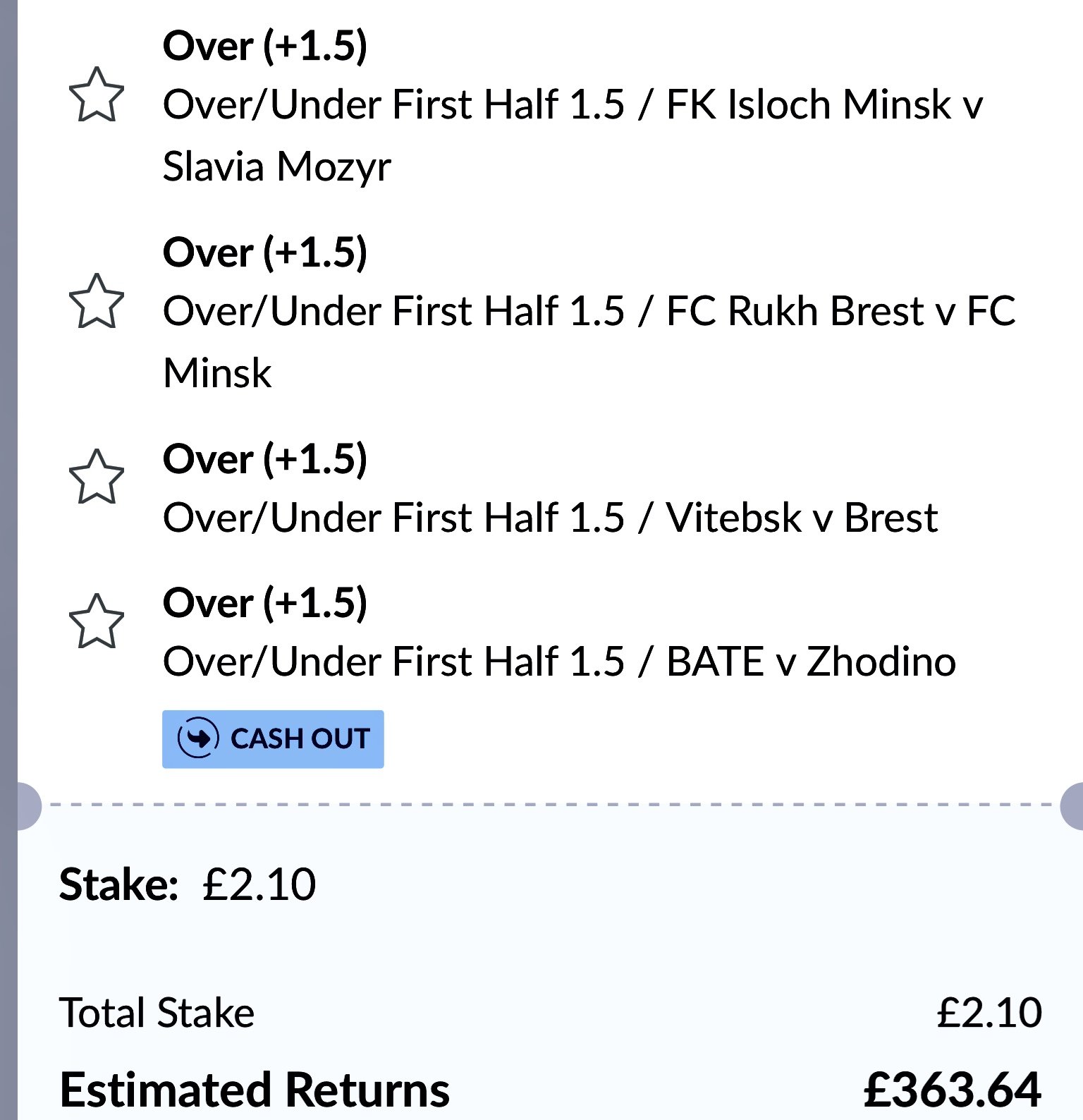Viewport: 1083px width, 1120px height.
Task: Click the £363.64 estimated returns amount
Action: click(x=953, y=1090)
